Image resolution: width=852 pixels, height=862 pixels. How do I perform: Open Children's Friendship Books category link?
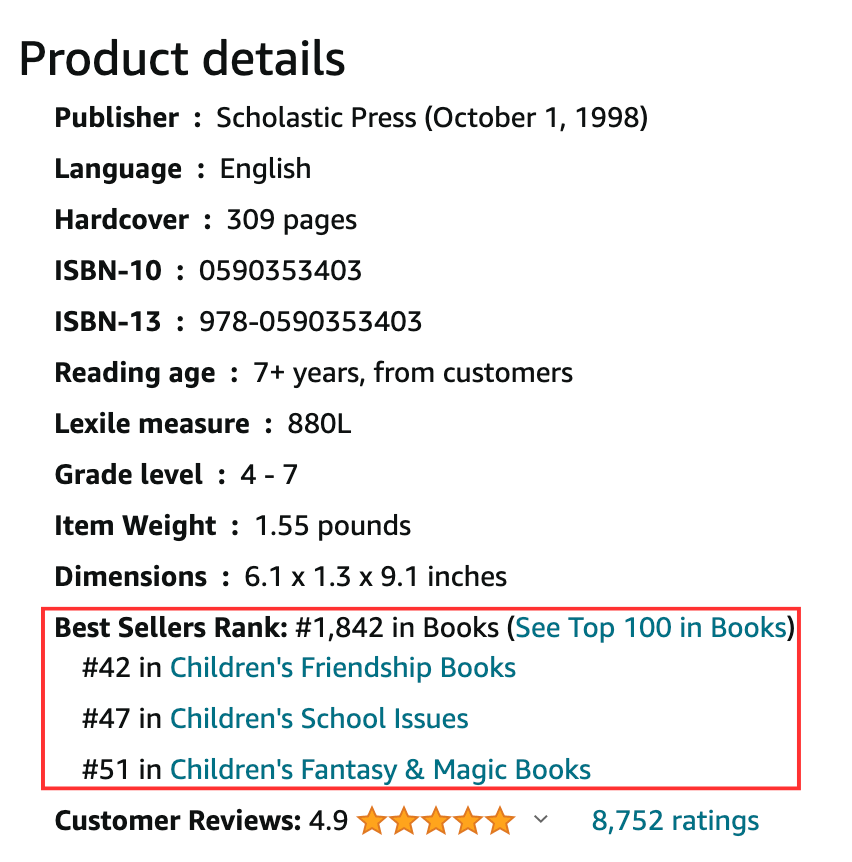342,667
